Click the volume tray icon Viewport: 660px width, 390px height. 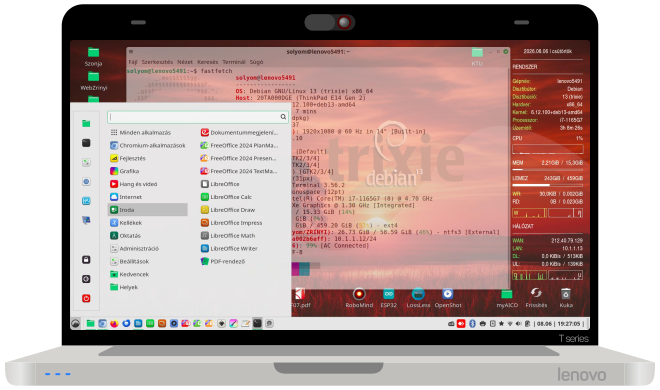[518, 324]
